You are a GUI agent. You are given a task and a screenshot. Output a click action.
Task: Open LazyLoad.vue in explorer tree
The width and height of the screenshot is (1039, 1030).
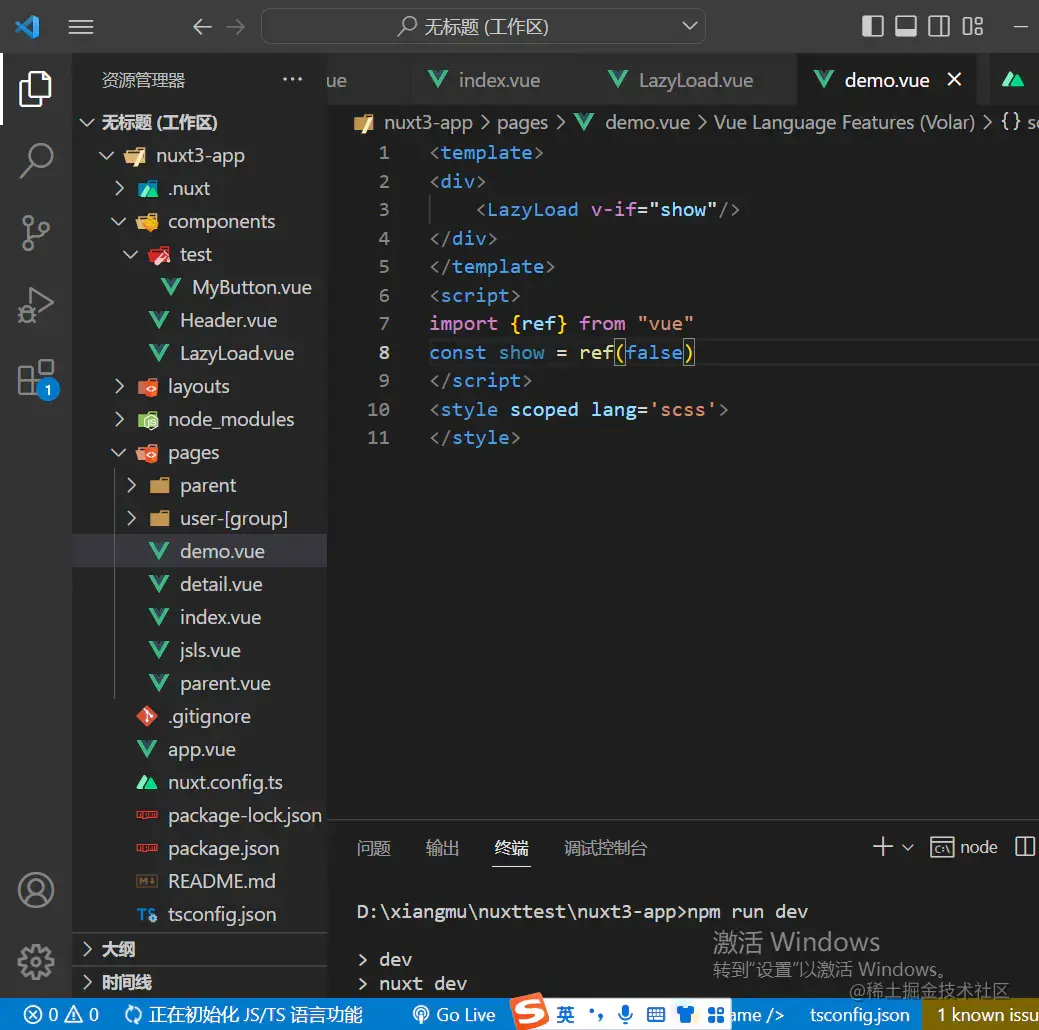coord(200,354)
